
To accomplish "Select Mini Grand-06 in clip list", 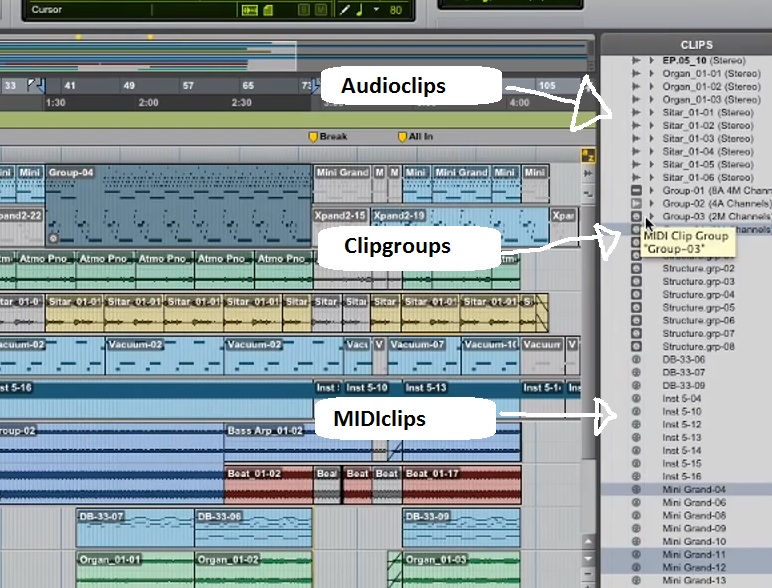I will (694, 503).
